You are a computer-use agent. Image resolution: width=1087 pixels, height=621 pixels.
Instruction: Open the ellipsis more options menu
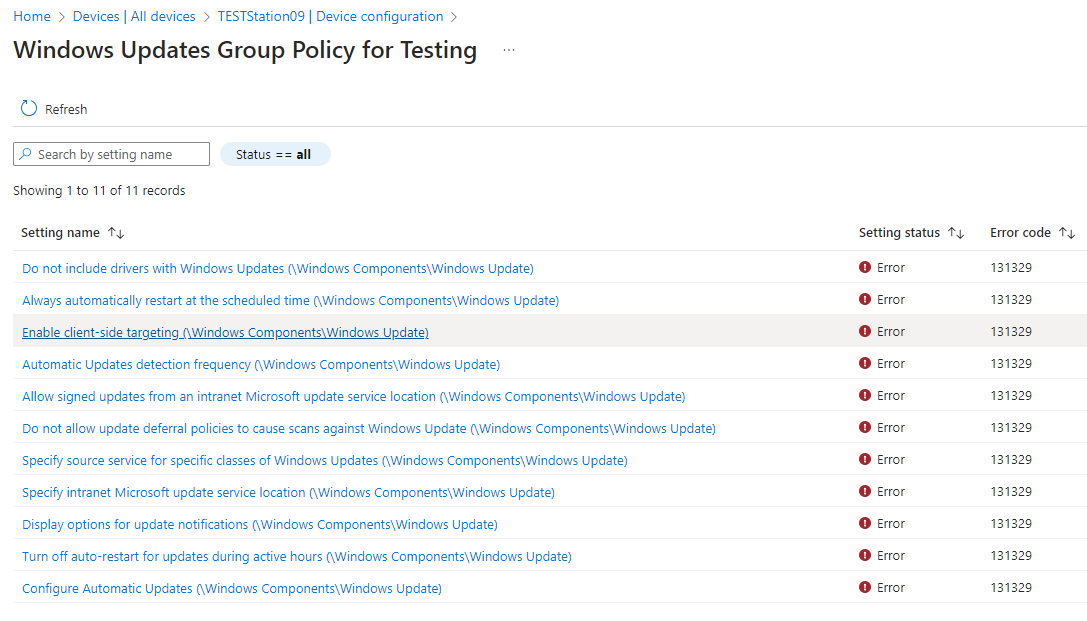pyautogui.click(x=509, y=50)
